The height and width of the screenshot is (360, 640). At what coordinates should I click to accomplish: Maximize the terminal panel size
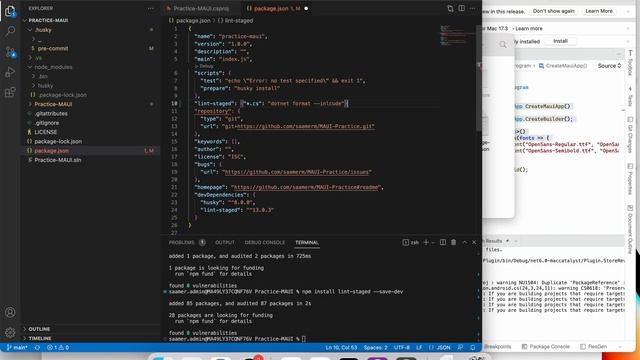[464, 242]
